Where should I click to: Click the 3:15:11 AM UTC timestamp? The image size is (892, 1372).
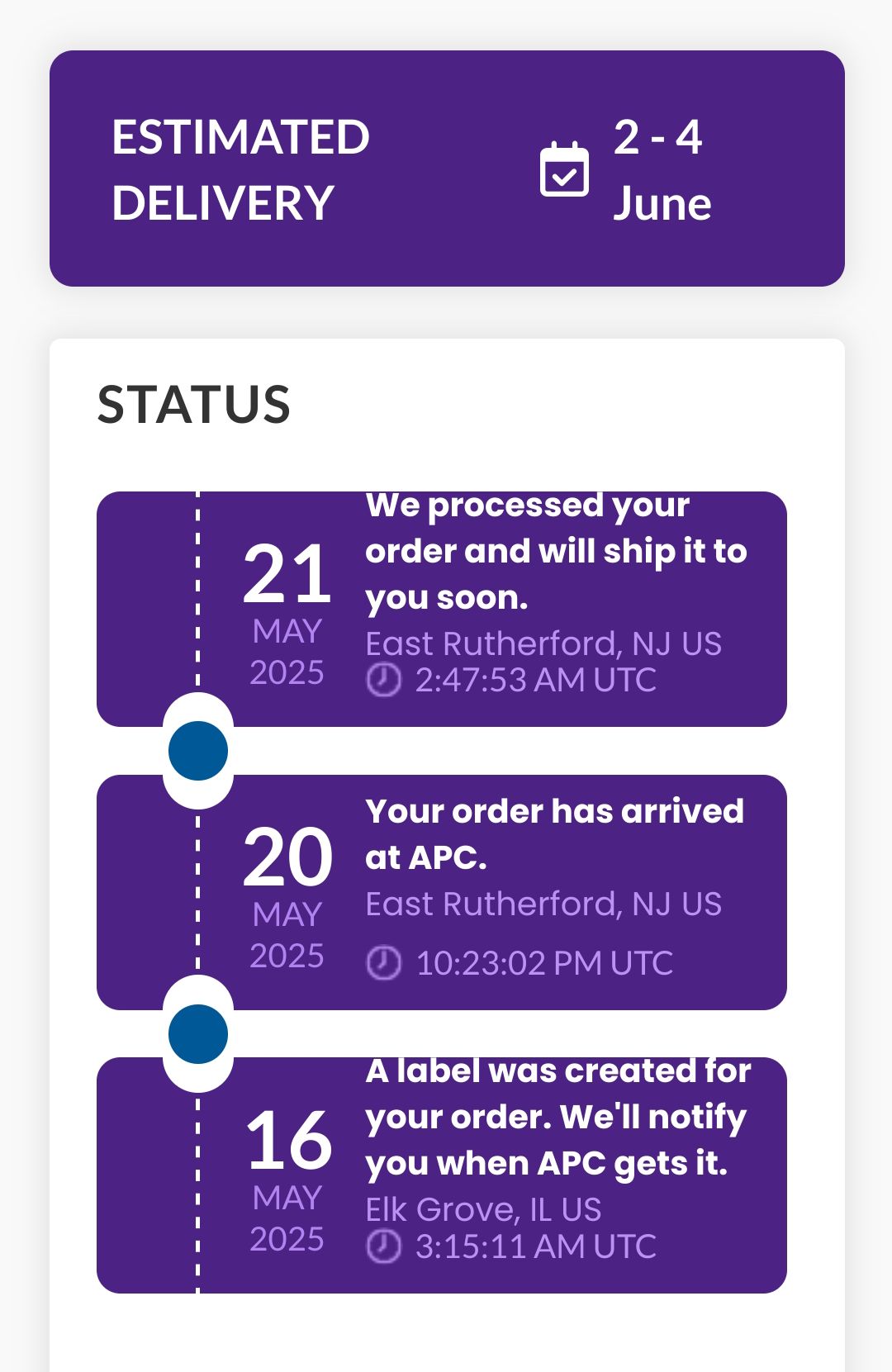pos(535,1246)
